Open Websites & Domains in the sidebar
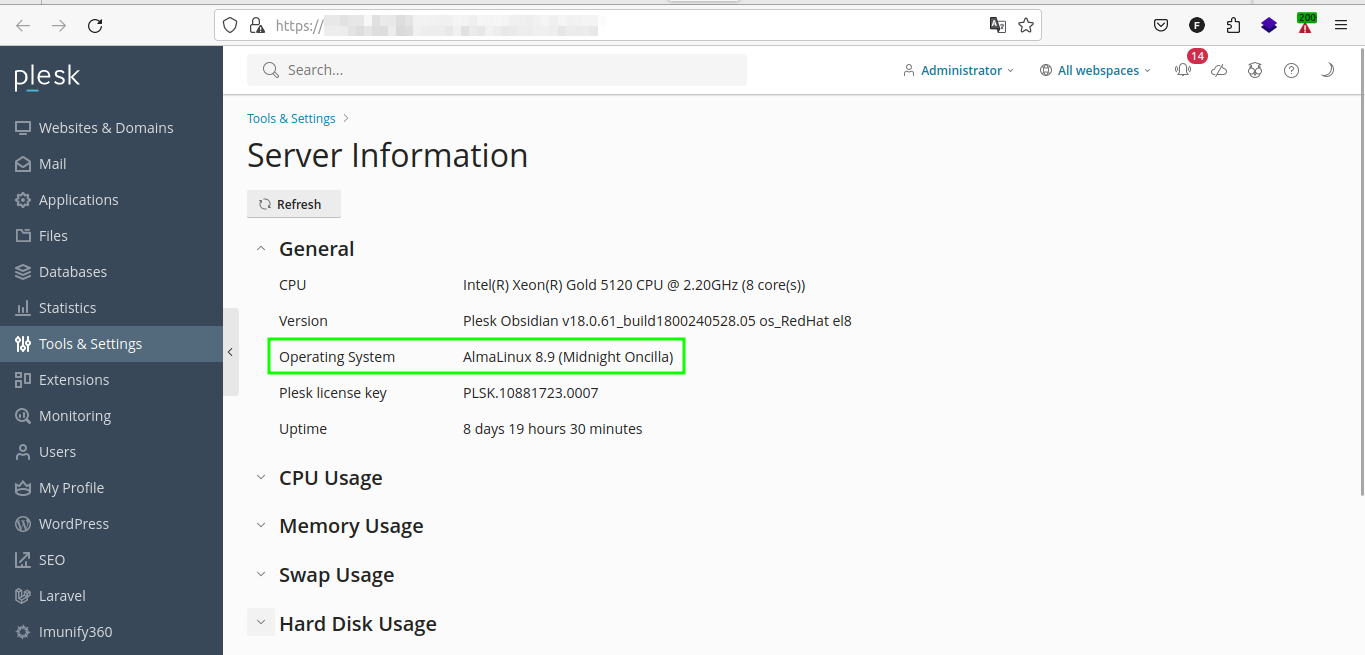The image size is (1365, 655). point(106,128)
